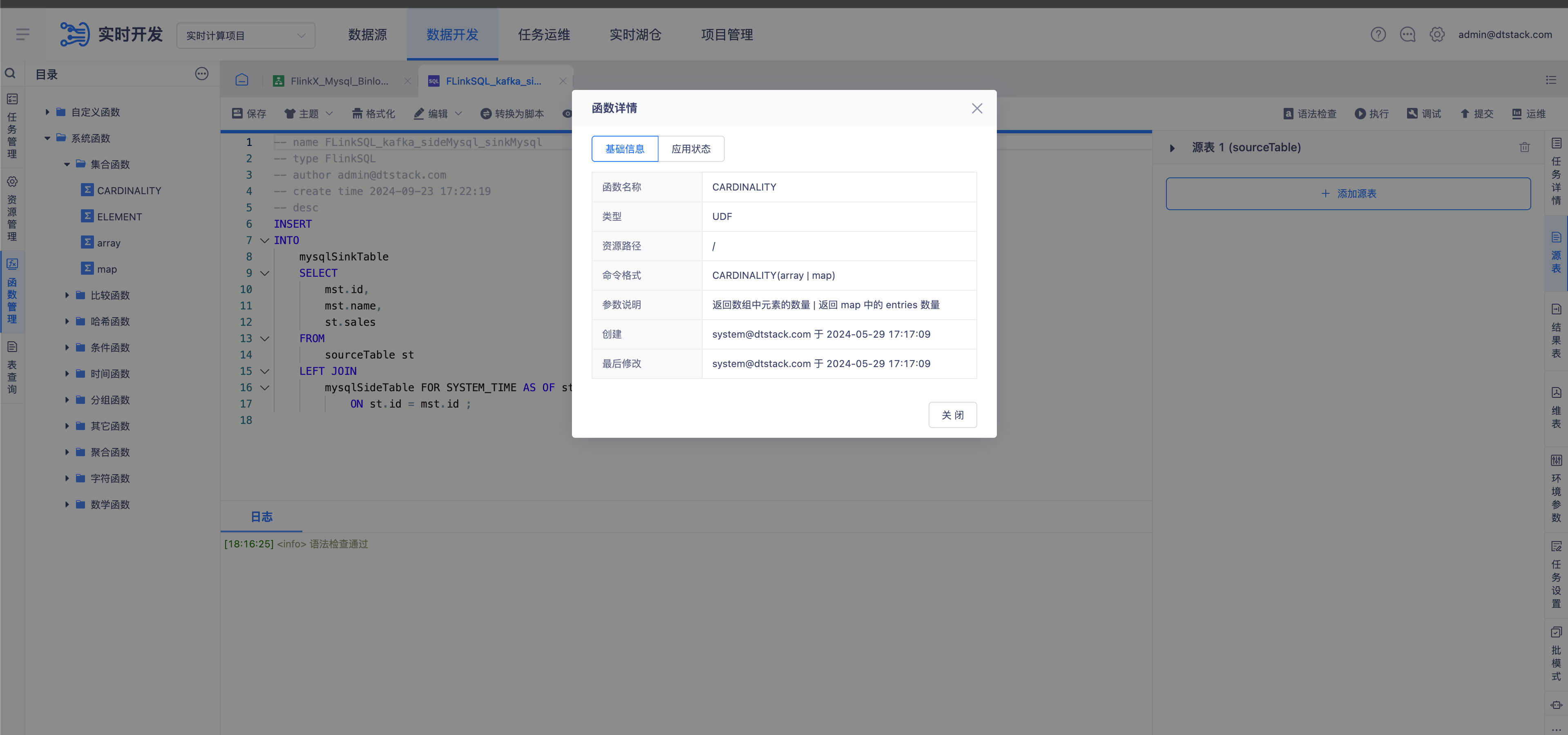1568x735 pixels.
Task: Close the FLinkSQL_kafka_si... tab
Action: pyautogui.click(x=563, y=81)
